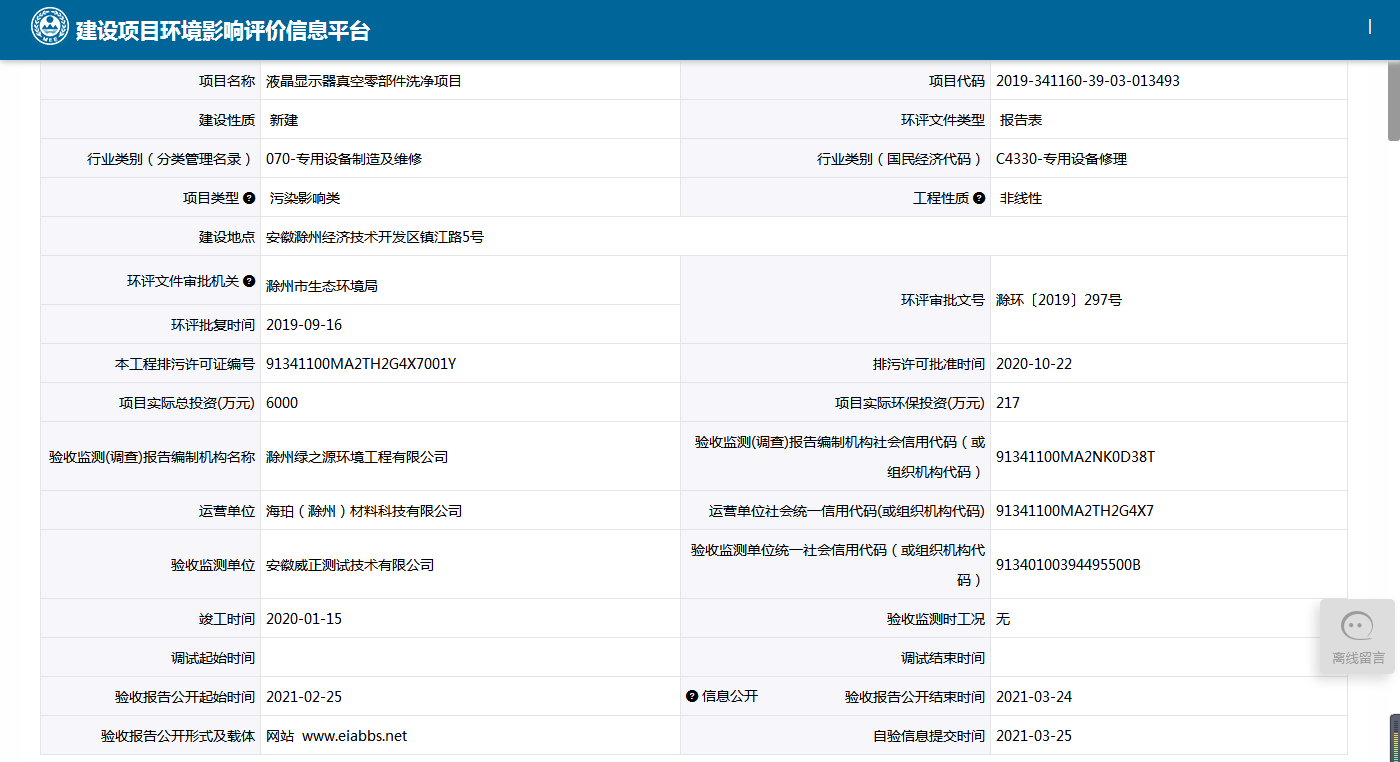Click industry value 070-专用设备制造及维修
The width and height of the screenshot is (1400, 762).
pos(344,159)
